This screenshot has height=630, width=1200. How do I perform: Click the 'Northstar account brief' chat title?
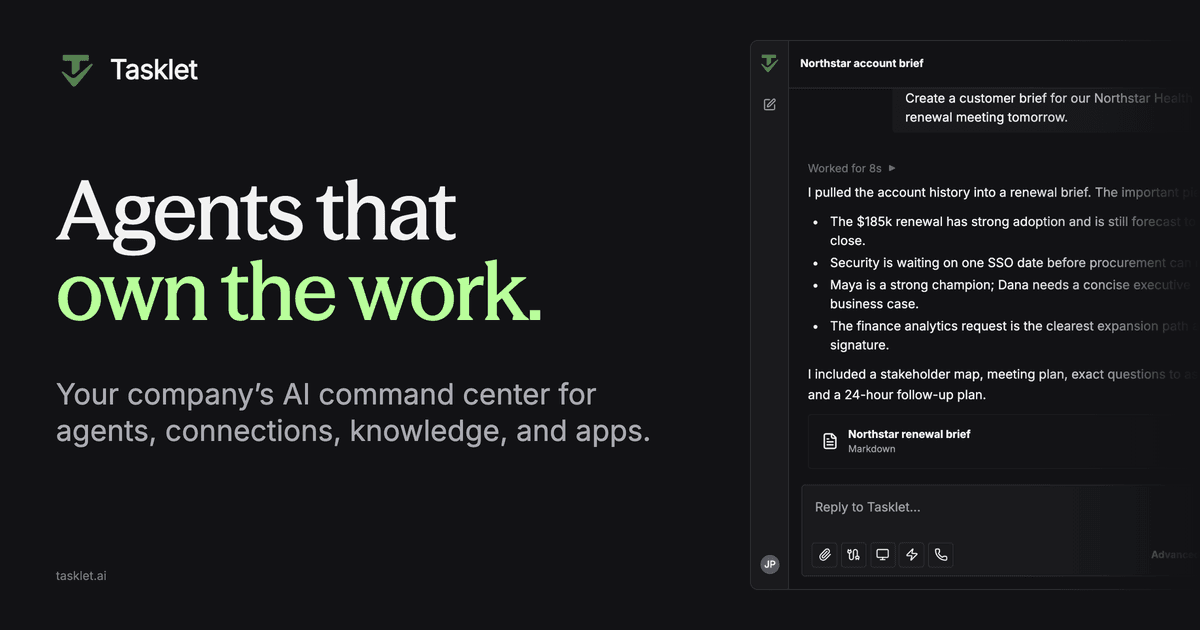862,63
